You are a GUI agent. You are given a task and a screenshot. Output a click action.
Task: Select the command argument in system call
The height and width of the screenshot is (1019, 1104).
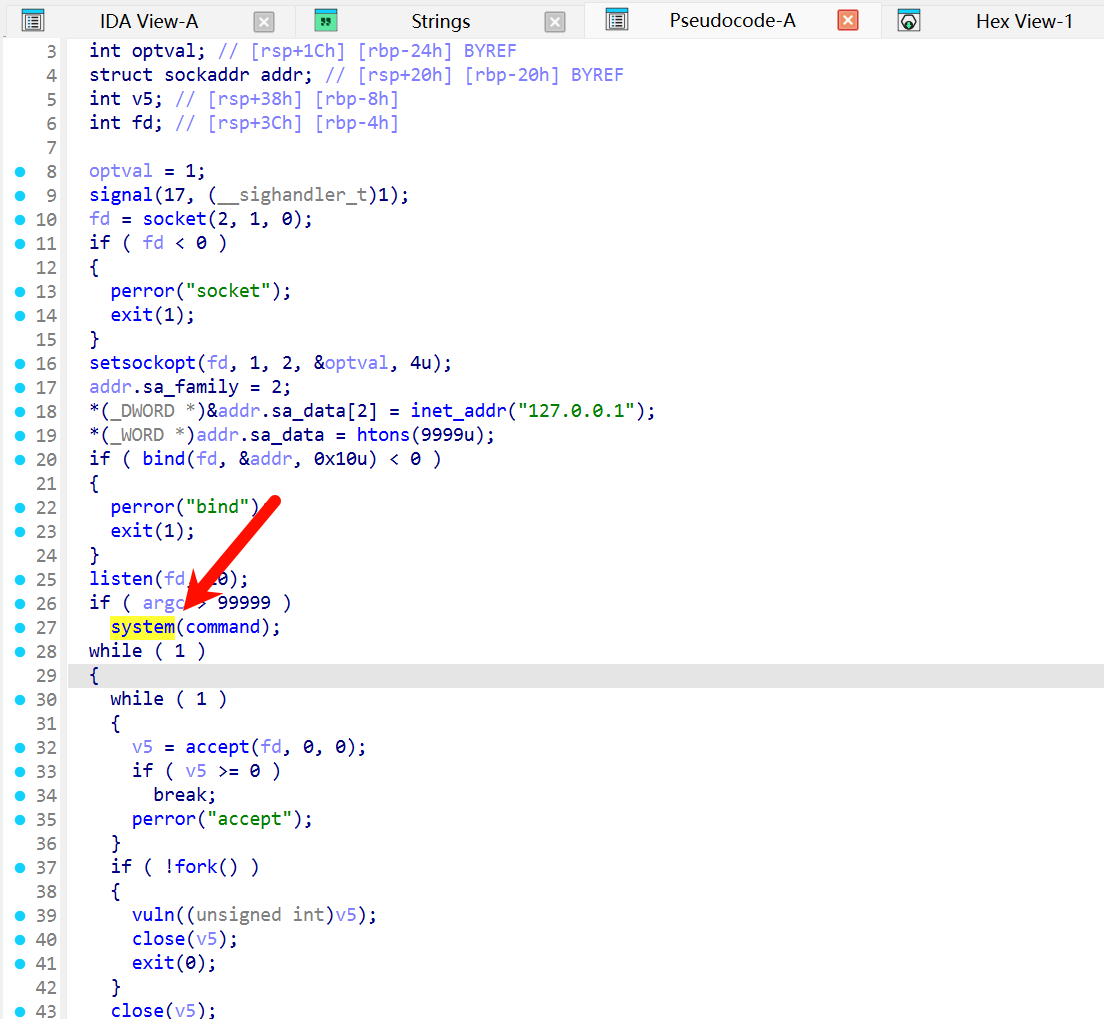[226, 627]
